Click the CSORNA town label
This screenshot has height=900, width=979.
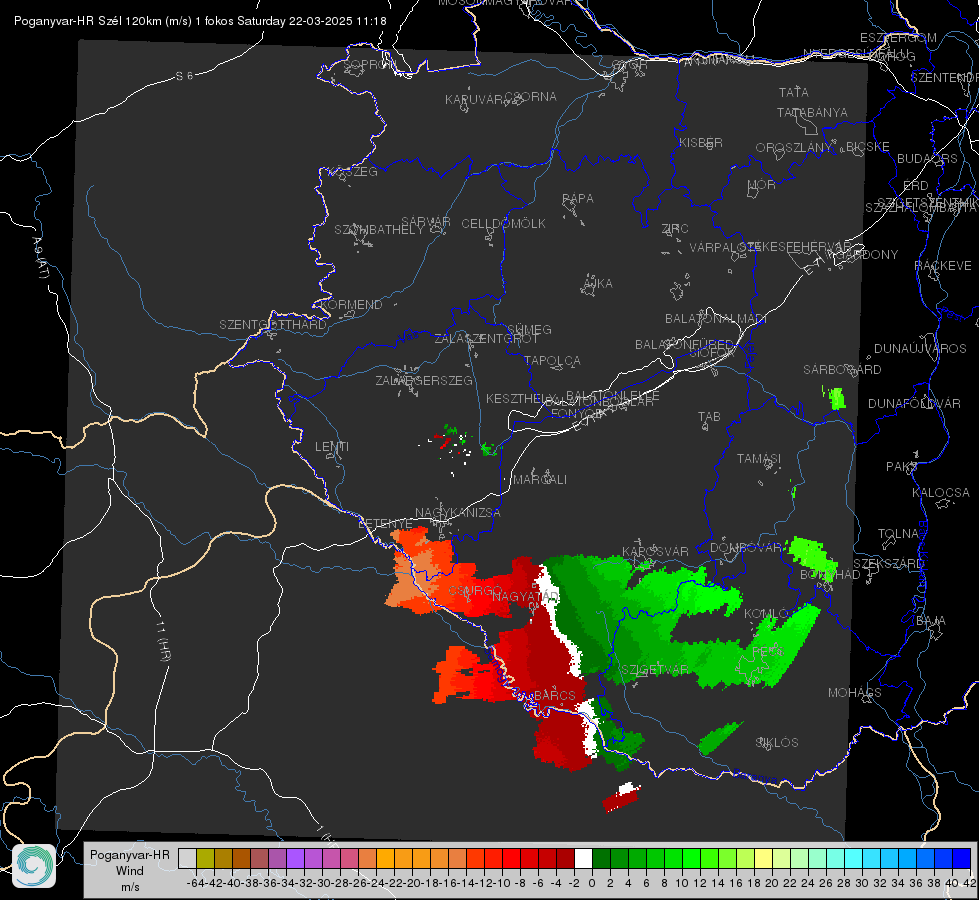[531, 97]
